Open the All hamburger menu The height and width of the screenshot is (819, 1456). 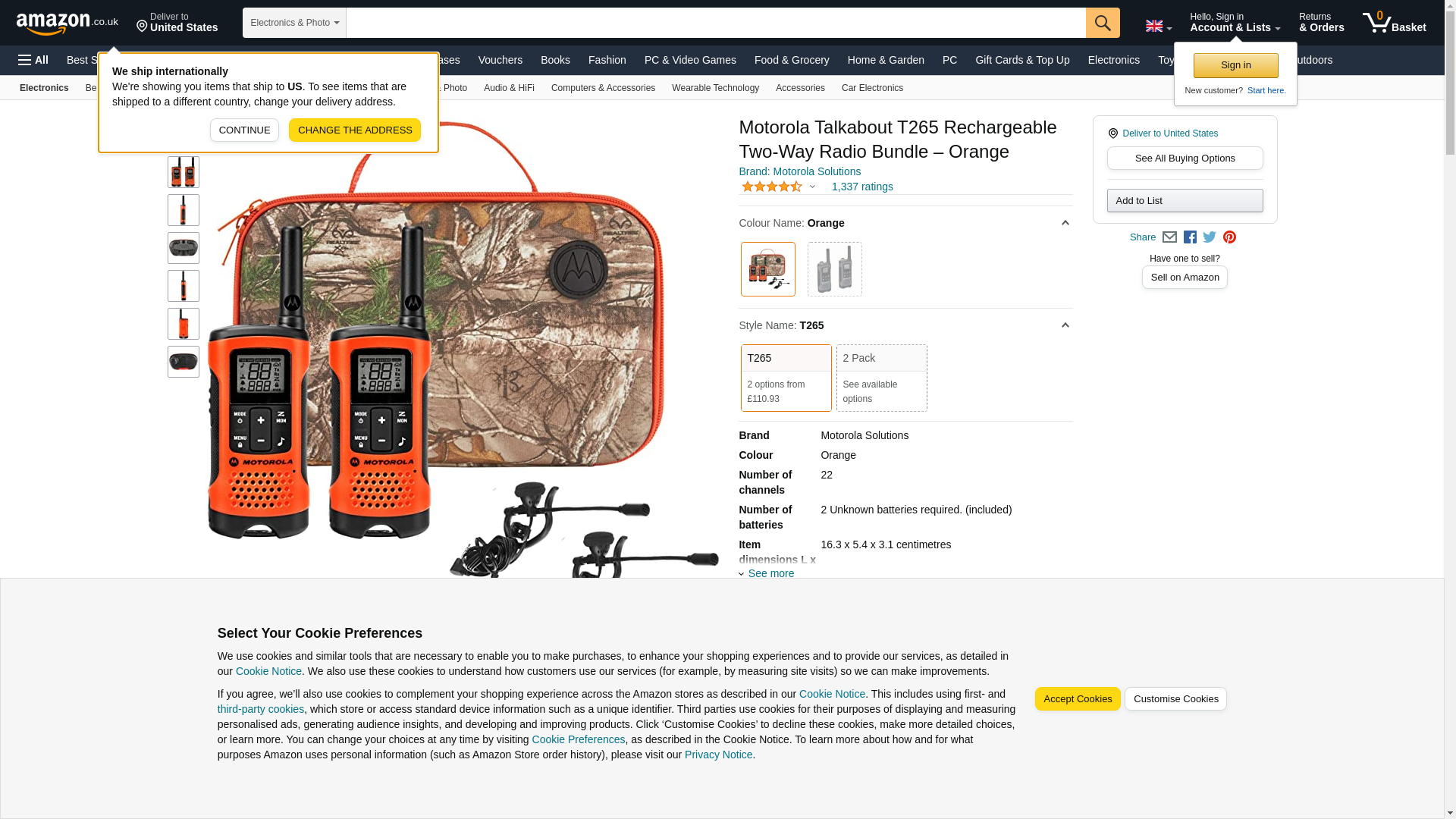(x=33, y=60)
